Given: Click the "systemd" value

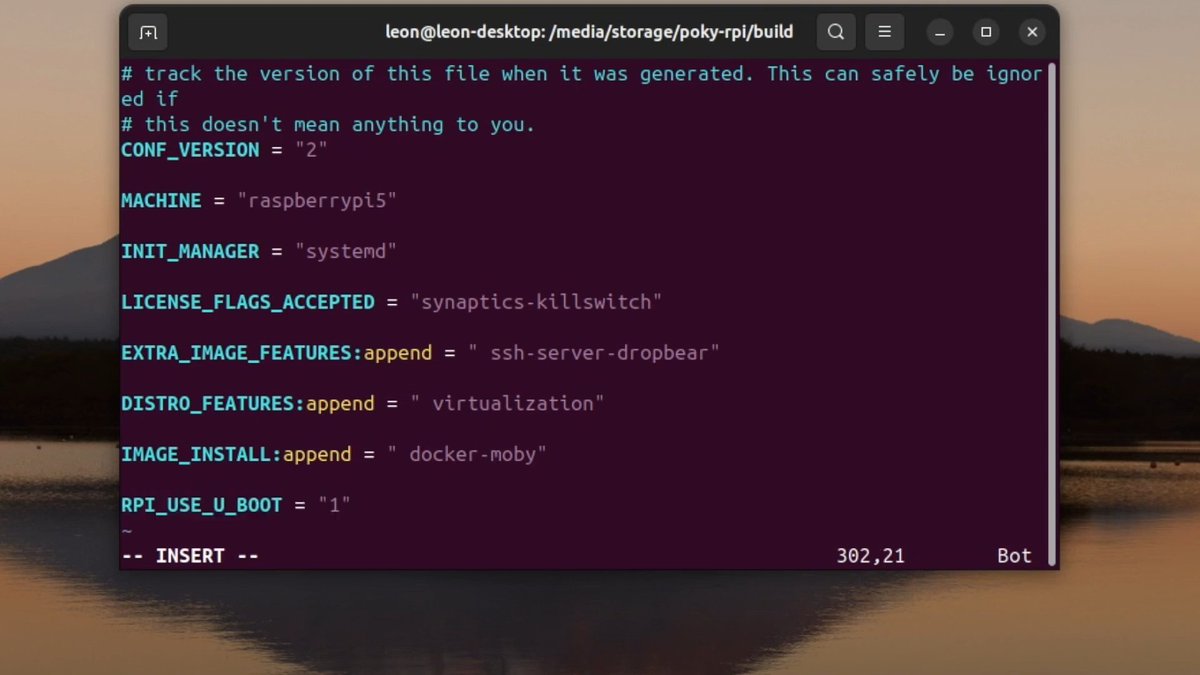Looking at the screenshot, I should click(x=346, y=252).
